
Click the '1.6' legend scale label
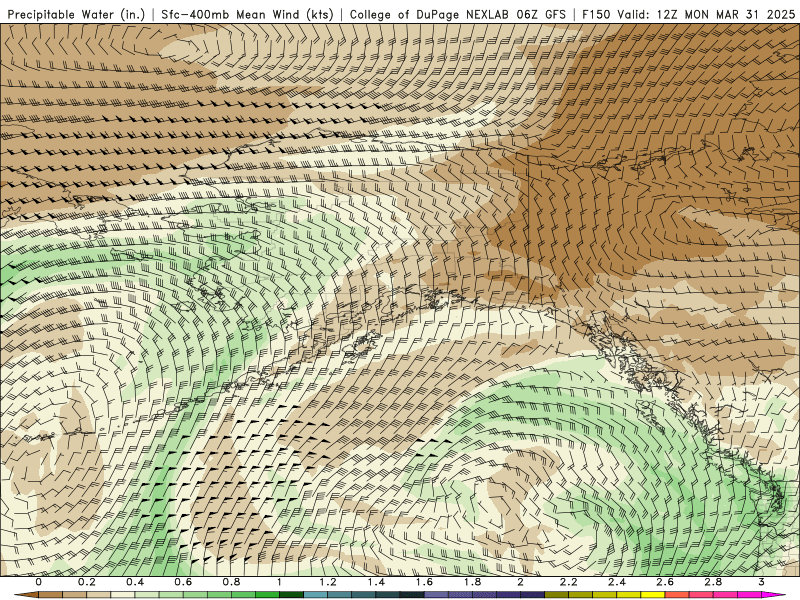click(424, 582)
